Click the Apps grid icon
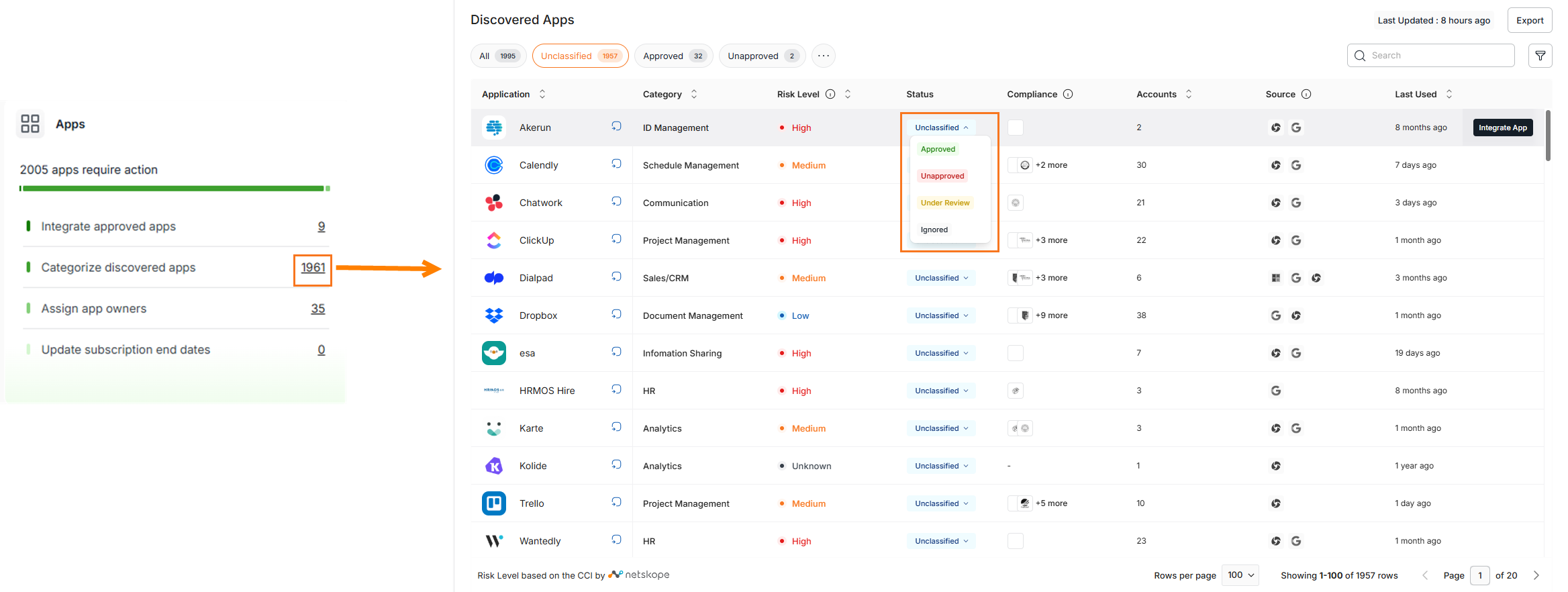The height and width of the screenshot is (592, 1568). (x=30, y=124)
